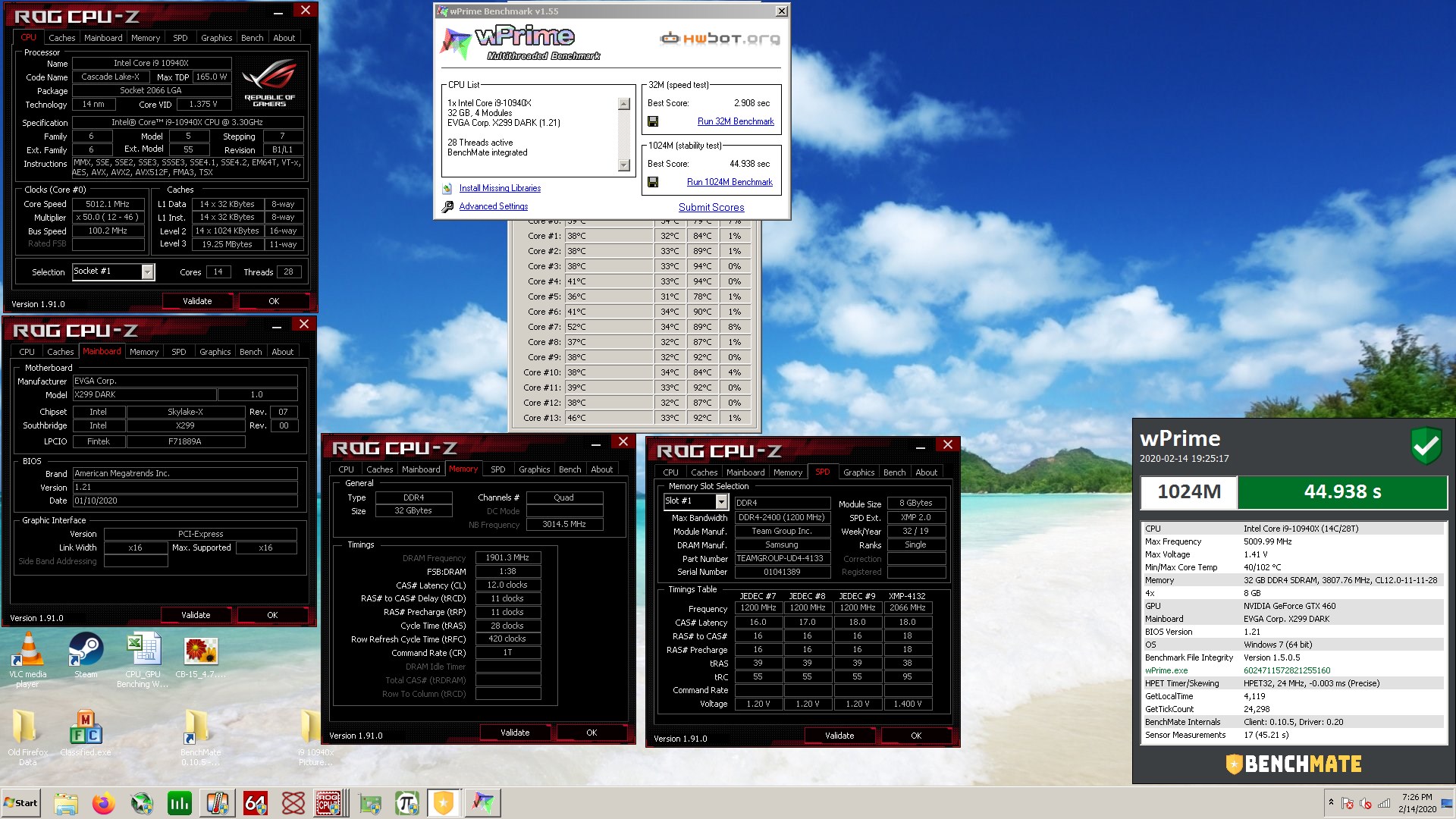Screen dimensions: 1456x819
Task: Click Part Number TEAMGROUP-UD4-4133 field
Action: (x=782, y=558)
